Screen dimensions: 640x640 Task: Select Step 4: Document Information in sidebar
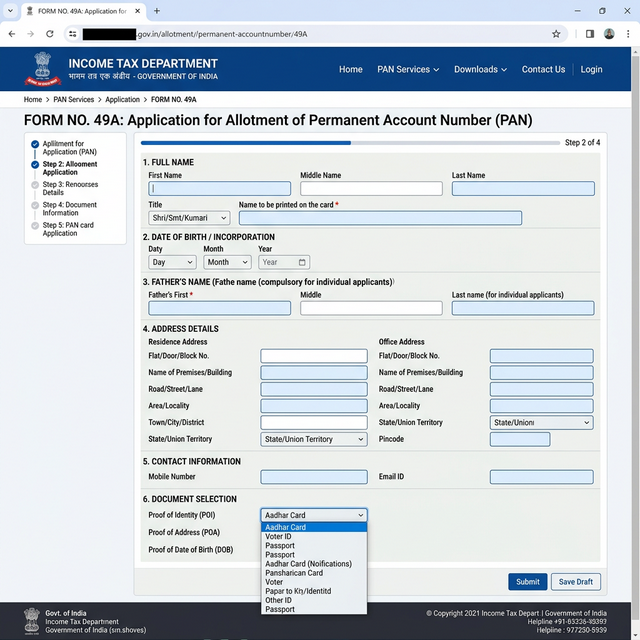click(69, 209)
